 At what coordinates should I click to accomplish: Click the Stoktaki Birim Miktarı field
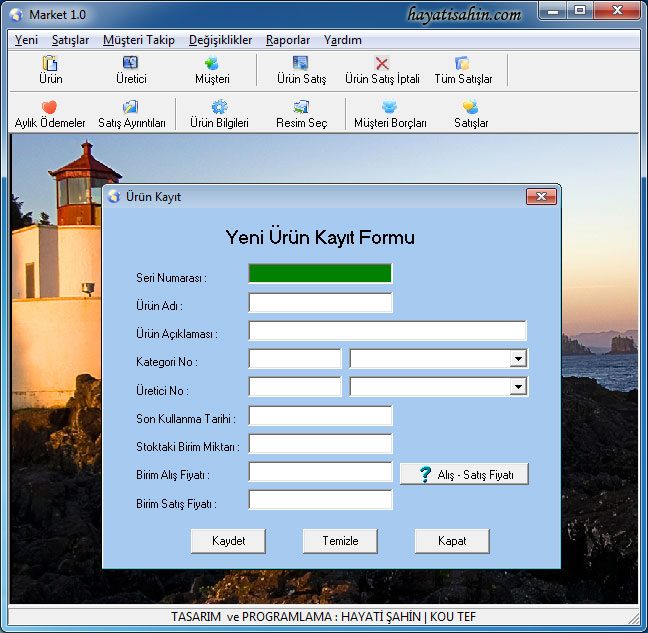320,444
